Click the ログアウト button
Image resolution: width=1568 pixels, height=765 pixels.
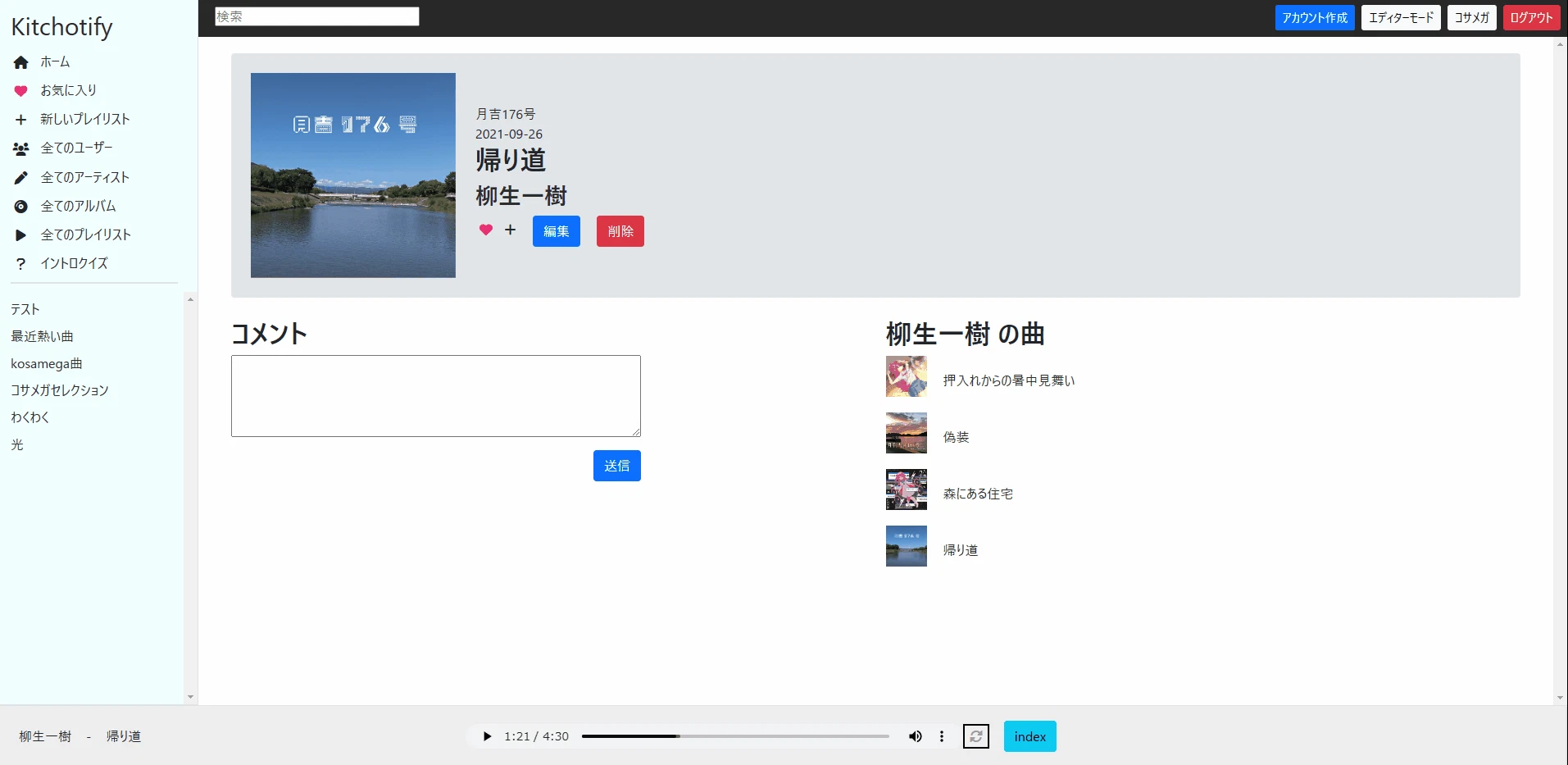(1531, 18)
